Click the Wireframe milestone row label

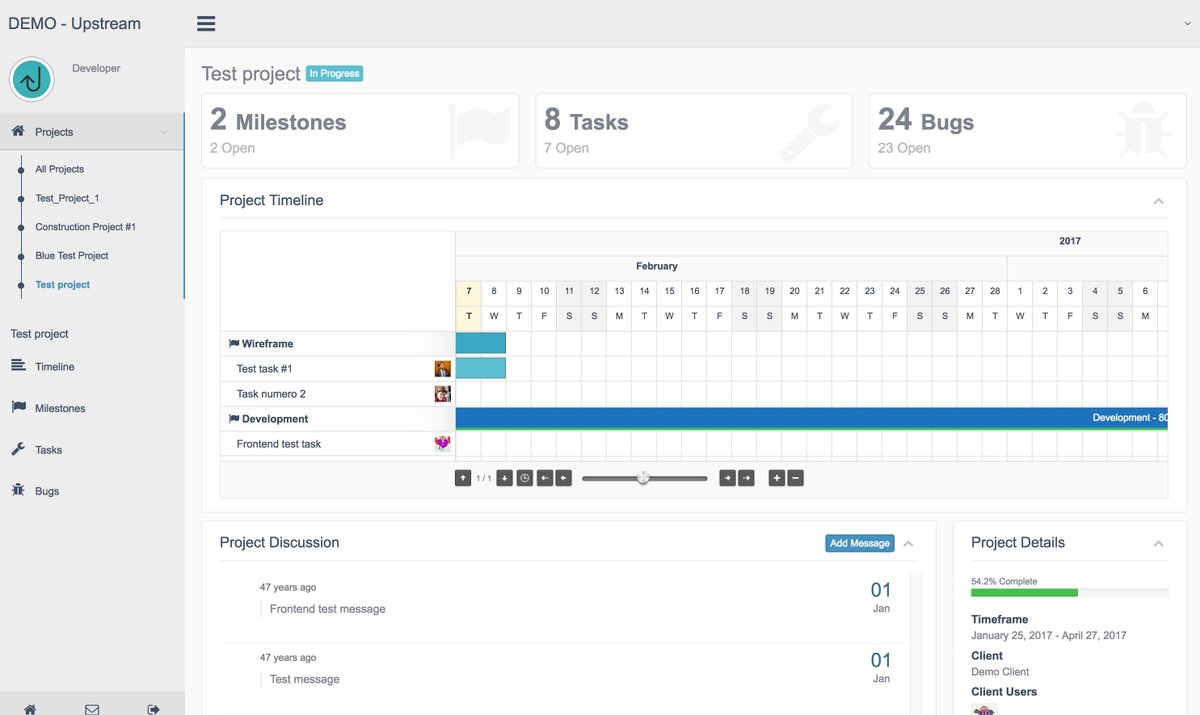coord(267,343)
